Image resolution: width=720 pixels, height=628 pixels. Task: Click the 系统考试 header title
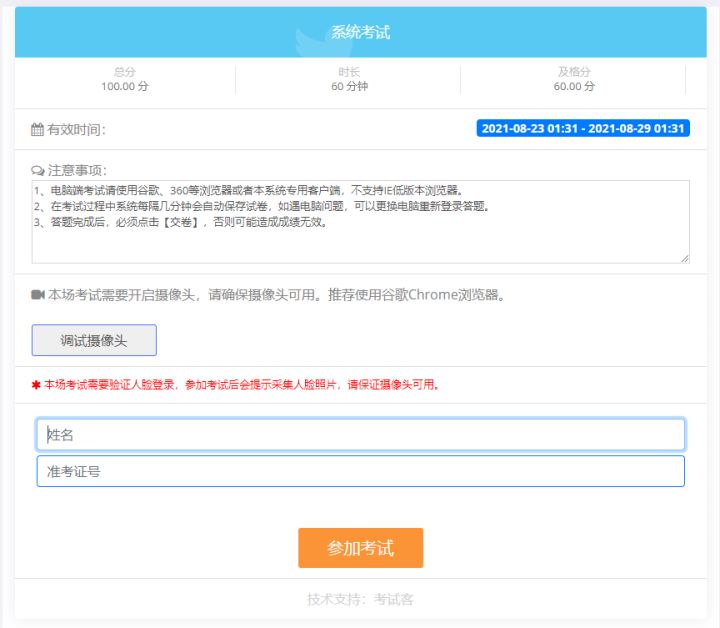[x=360, y=32]
